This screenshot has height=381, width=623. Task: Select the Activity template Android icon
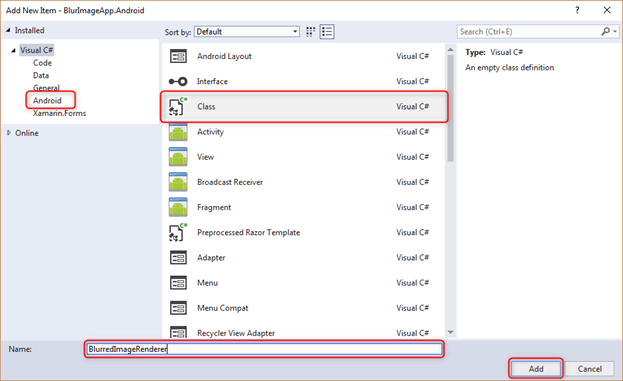pyautogui.click(x=178, y=132)
